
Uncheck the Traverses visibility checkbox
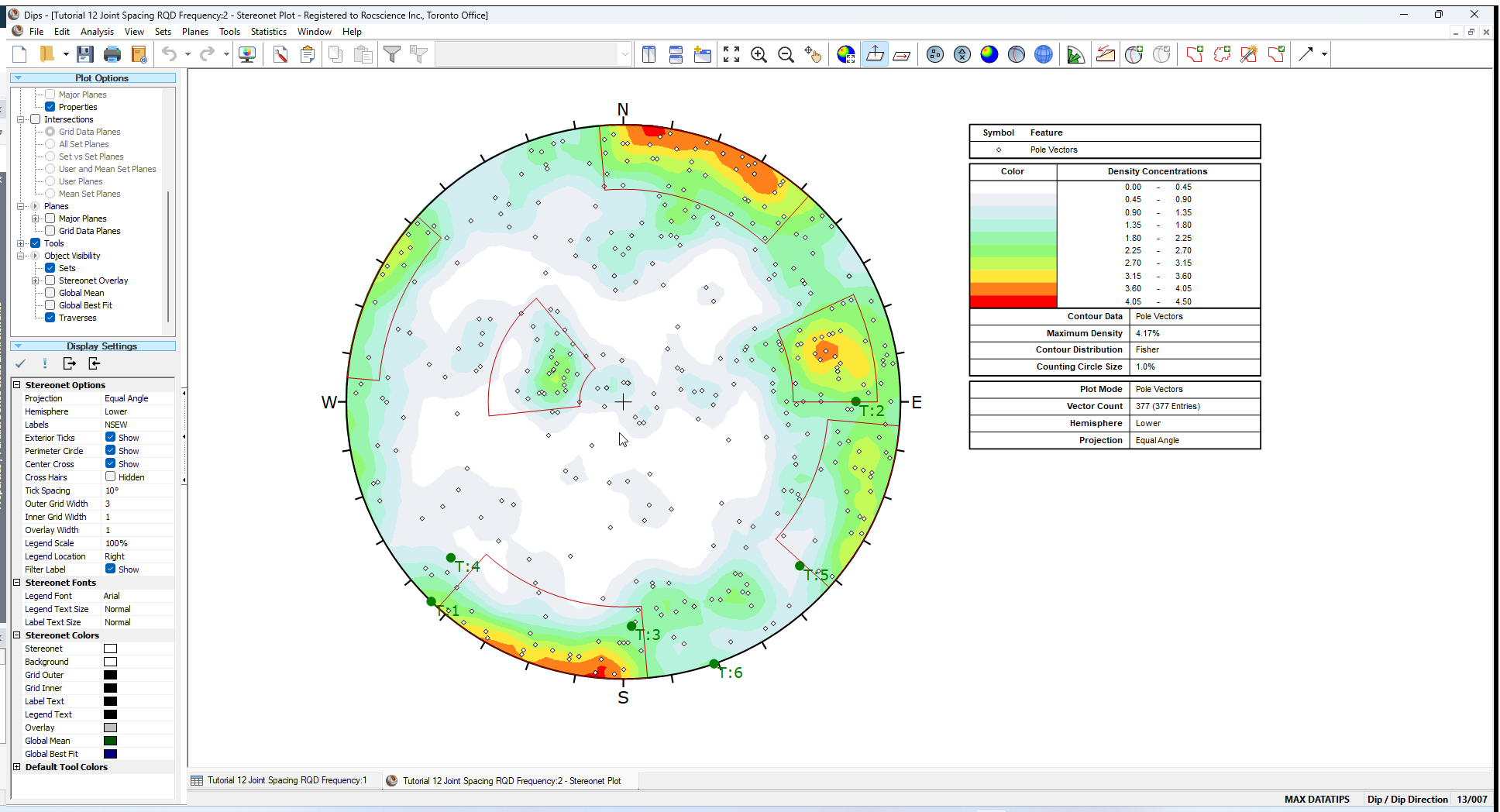click(x=50, y=318)
